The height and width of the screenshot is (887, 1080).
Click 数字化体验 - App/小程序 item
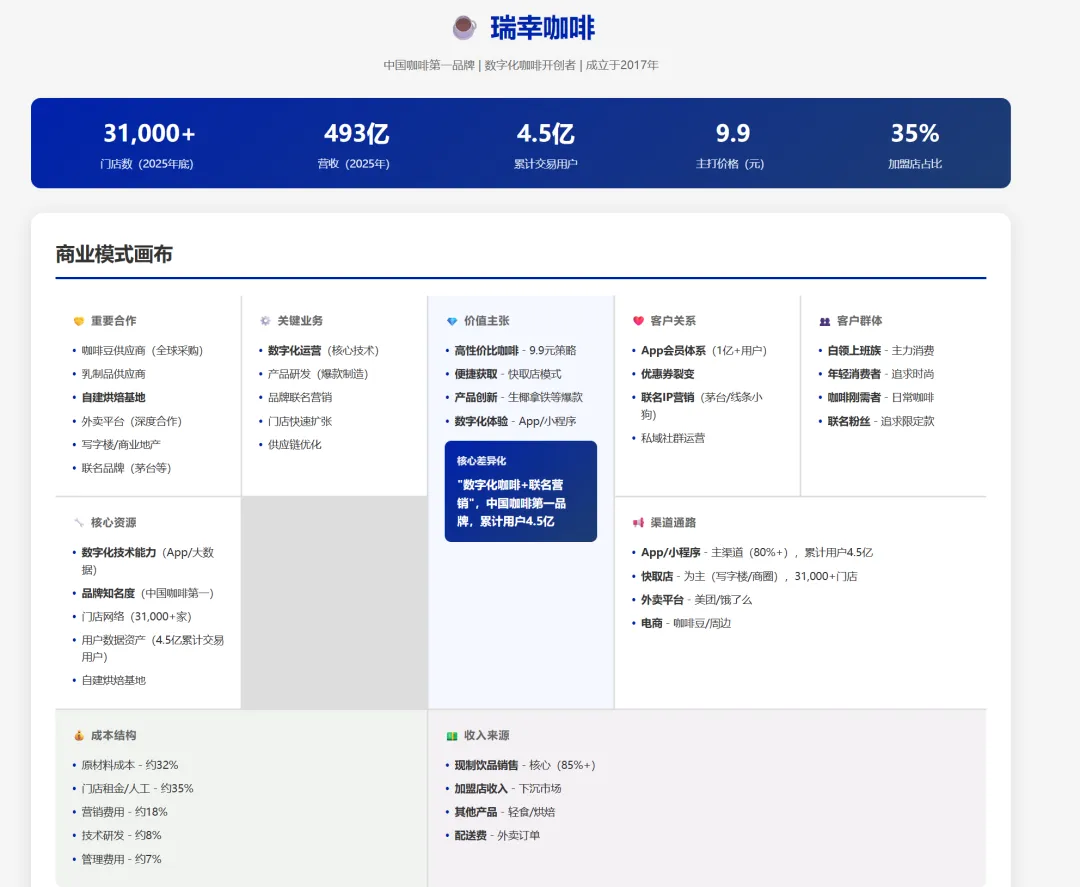click(515, 421)
